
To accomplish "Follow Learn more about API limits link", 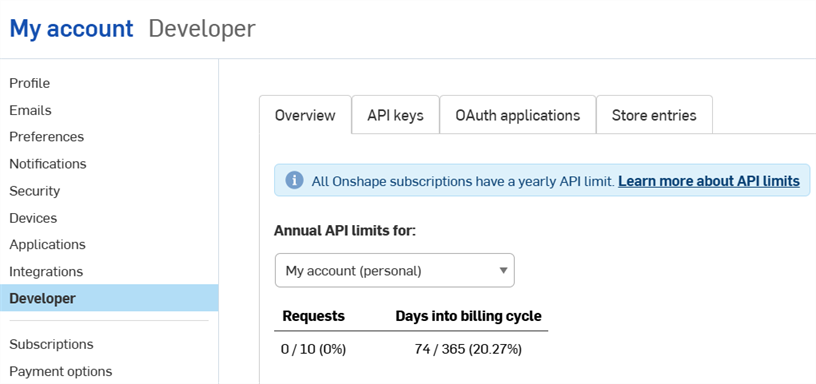I will point(709,181).
